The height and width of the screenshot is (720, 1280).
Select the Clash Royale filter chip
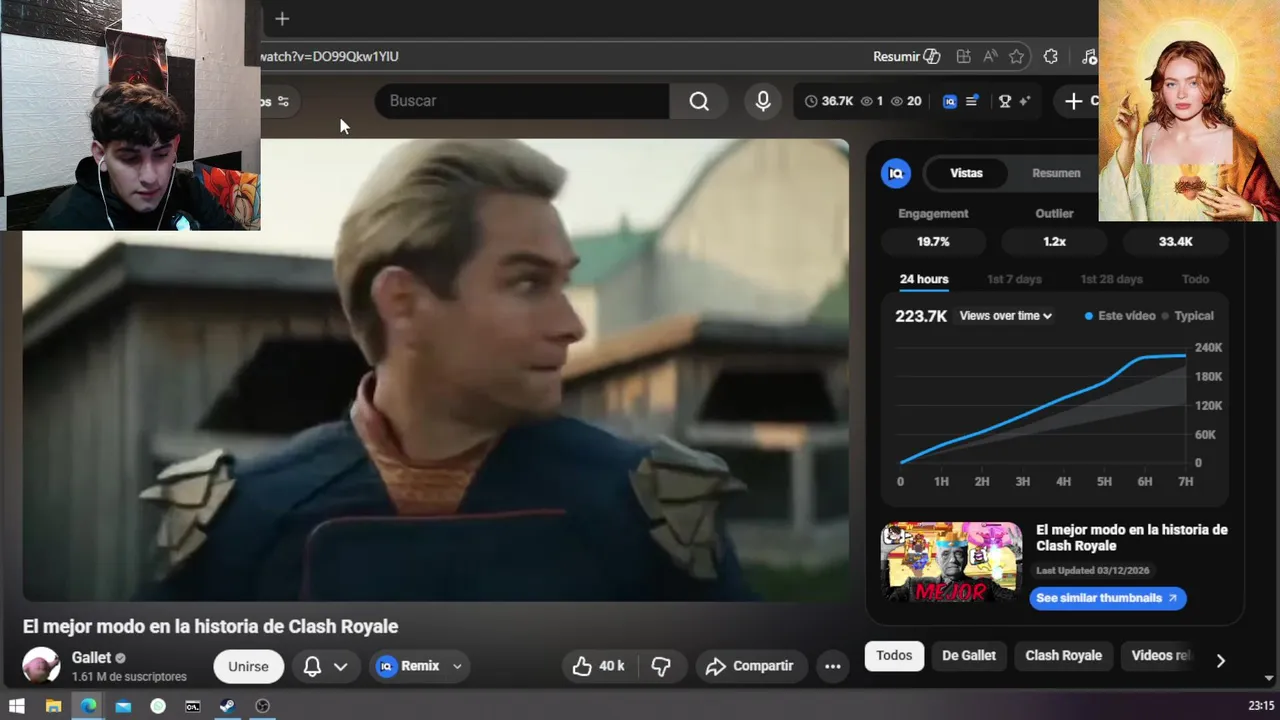click(1063, 656)
